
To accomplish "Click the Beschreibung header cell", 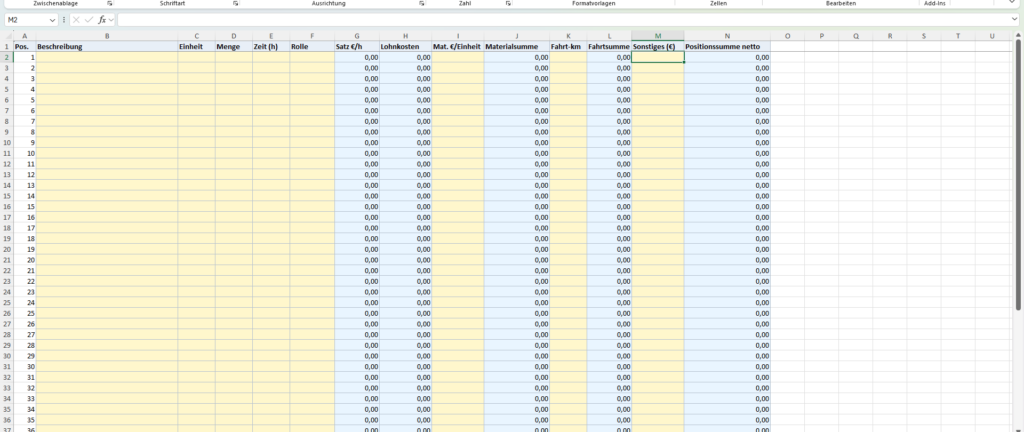I will [x=106, y=47].
